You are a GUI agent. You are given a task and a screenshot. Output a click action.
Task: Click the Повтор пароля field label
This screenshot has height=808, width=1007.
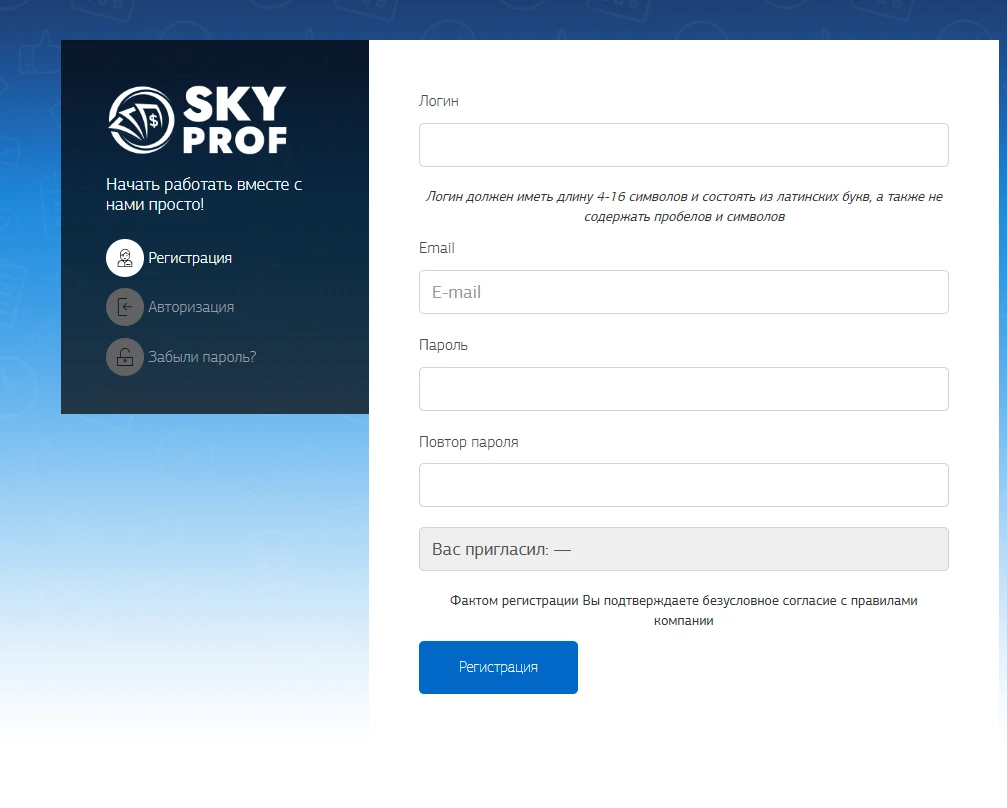tap(468, 442)
